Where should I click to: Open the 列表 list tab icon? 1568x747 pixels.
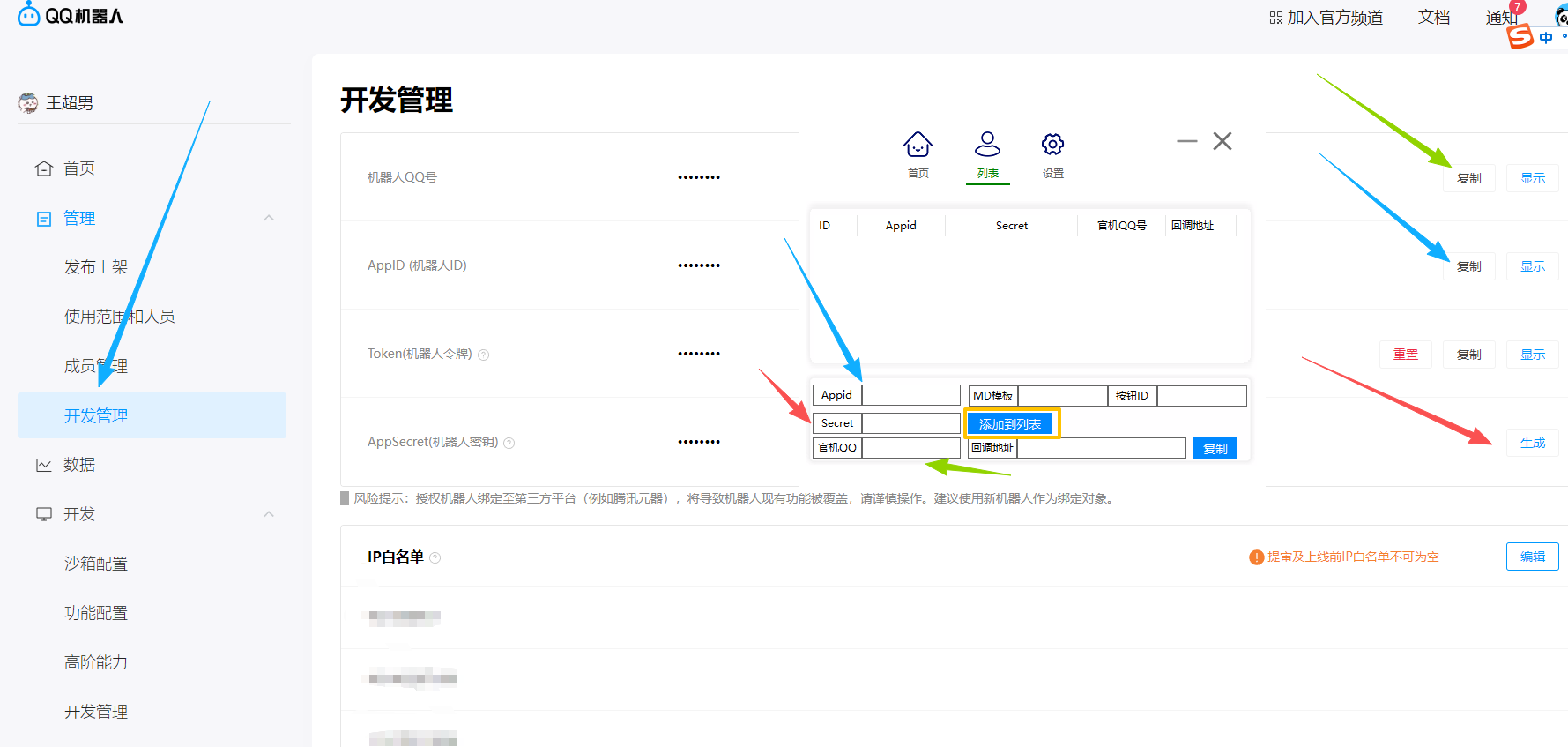pos(987,145)
